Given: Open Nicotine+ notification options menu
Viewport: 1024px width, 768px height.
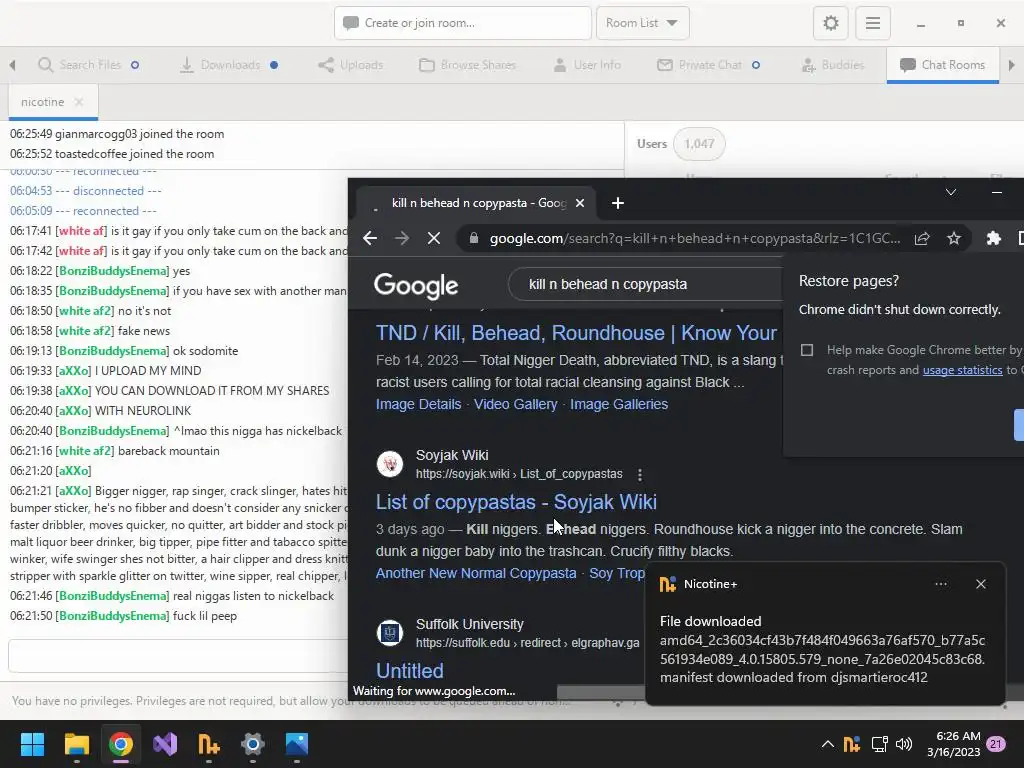Looking at the screenshot, I should click(941, 584).
